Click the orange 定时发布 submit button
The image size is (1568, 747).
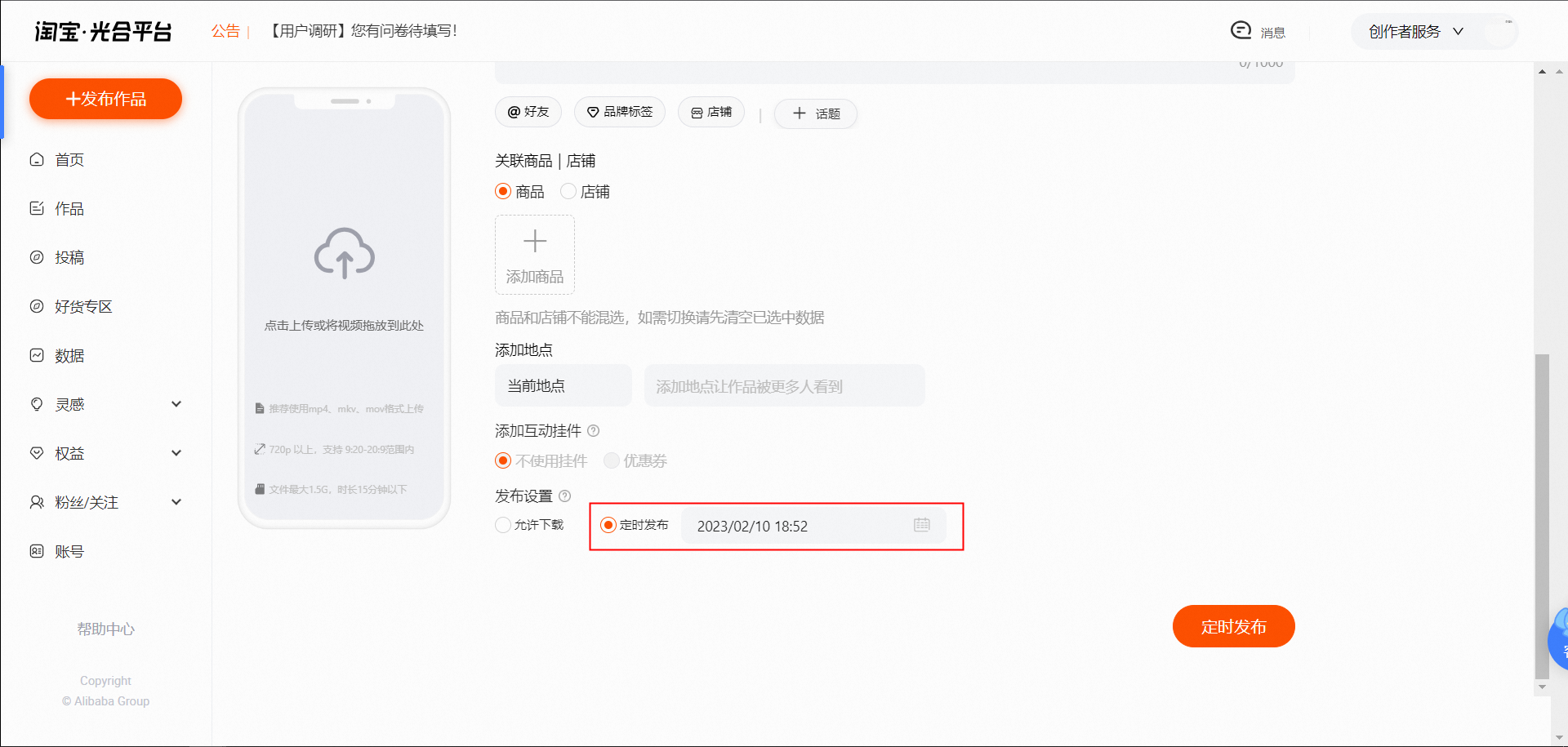point(1234,626)
